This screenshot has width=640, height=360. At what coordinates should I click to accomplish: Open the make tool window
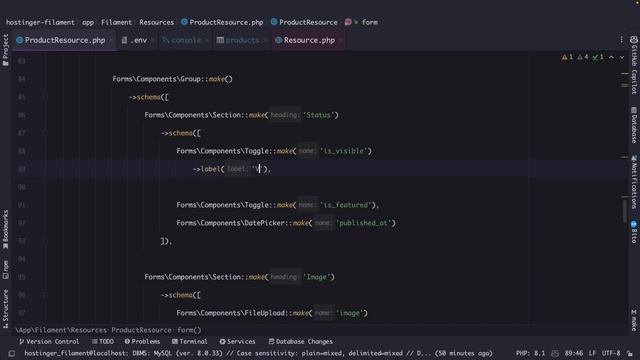coord(634,320)
